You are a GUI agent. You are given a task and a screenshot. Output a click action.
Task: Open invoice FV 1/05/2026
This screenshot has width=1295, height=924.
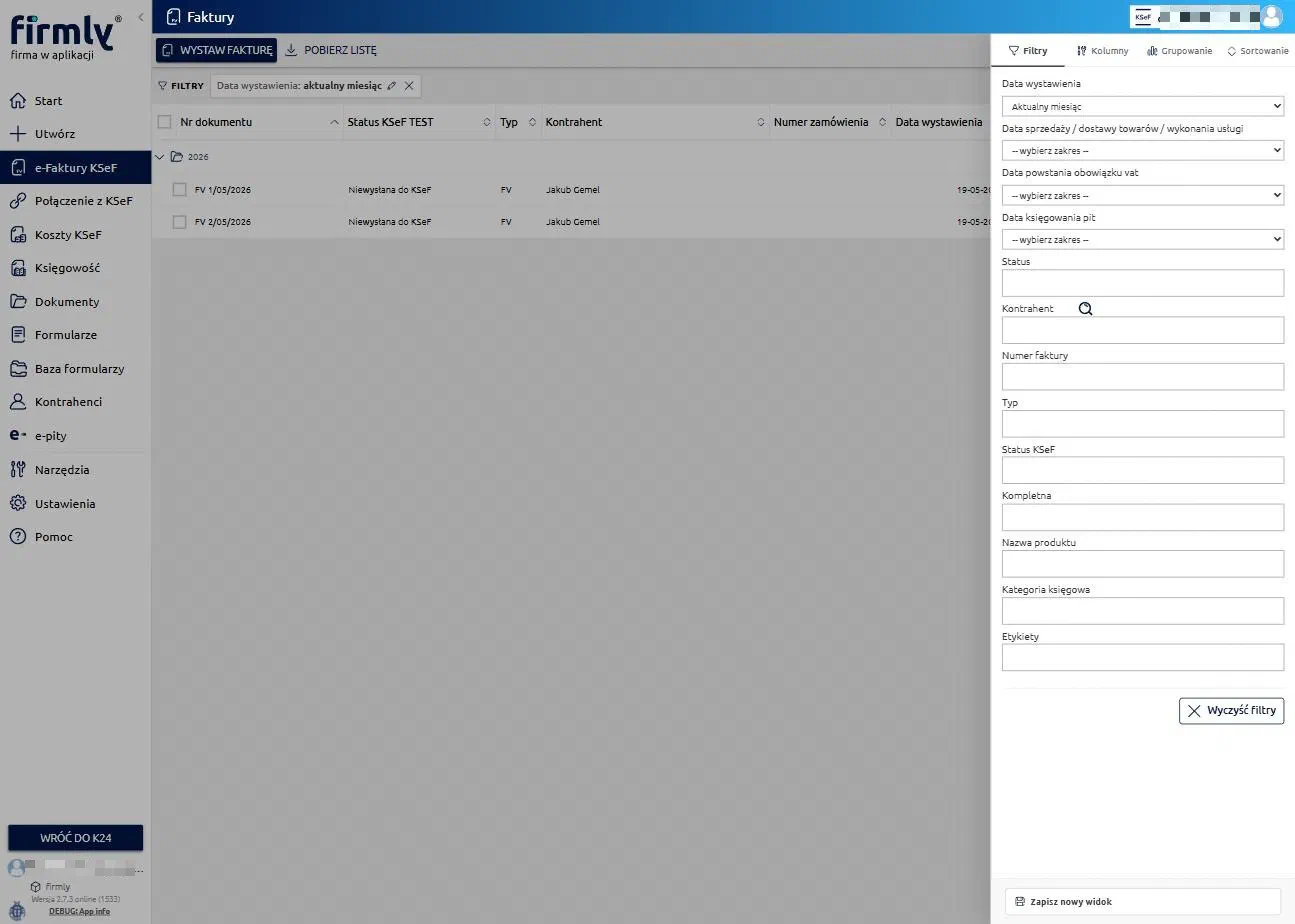[x=223, y=190]
